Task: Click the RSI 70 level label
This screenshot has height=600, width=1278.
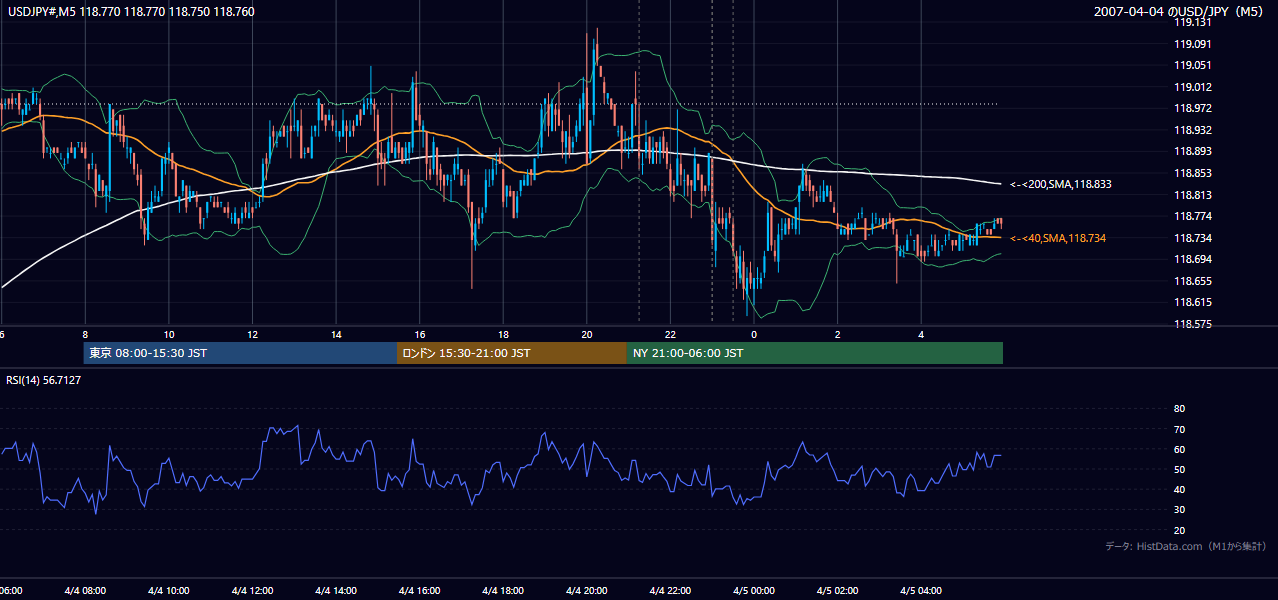Action: [x=1179, y=429]
